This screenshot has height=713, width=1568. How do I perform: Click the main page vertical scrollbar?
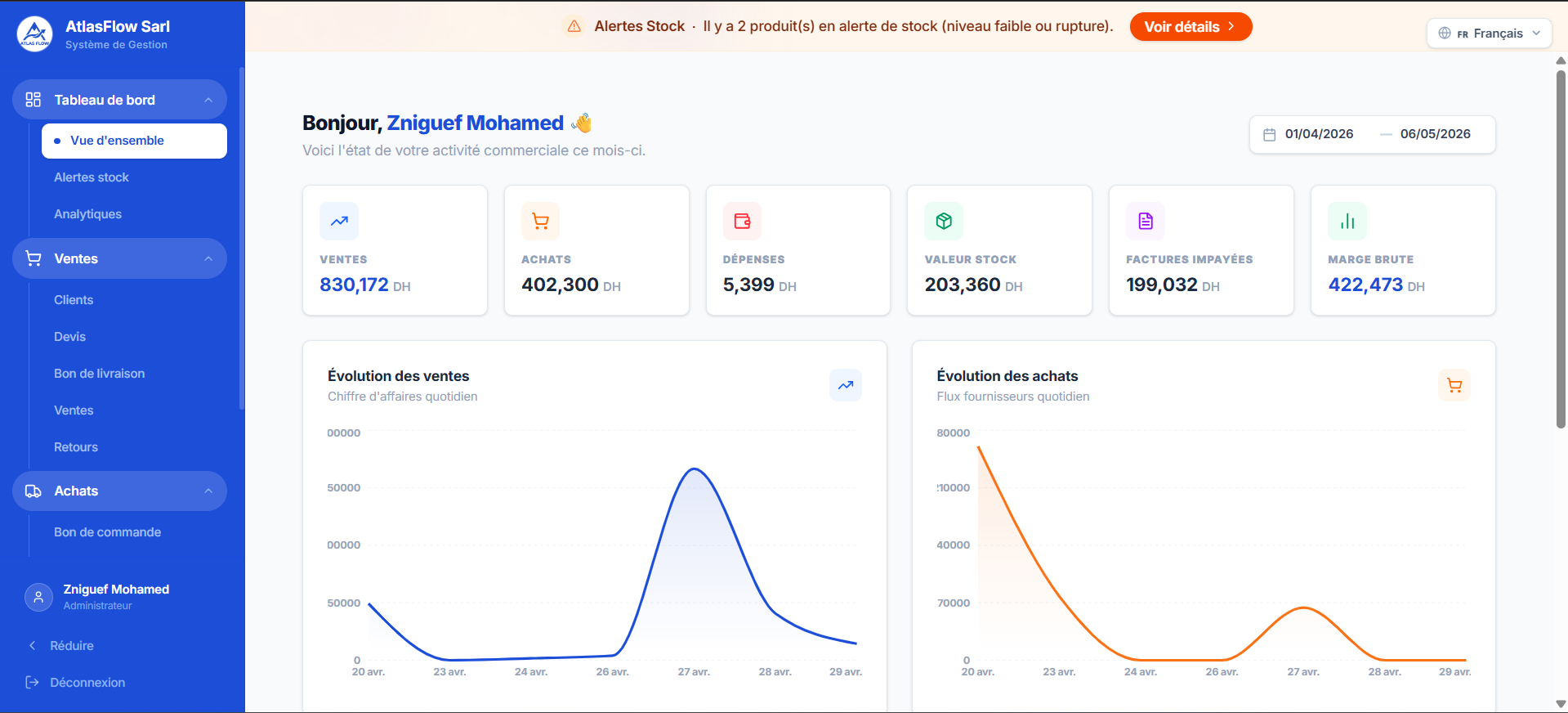(1561, 249)
